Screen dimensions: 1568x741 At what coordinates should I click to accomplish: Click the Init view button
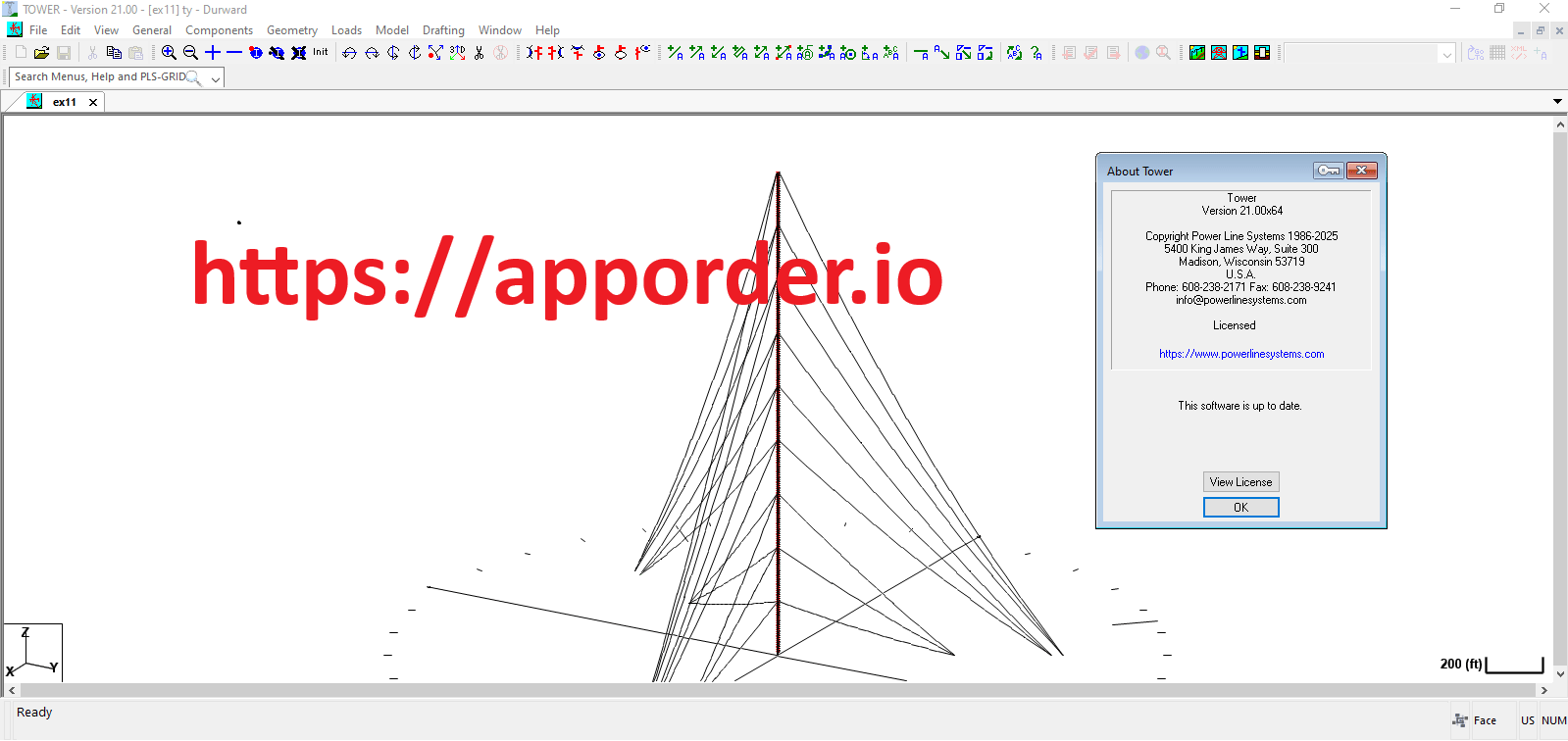(x=321, y=53)
